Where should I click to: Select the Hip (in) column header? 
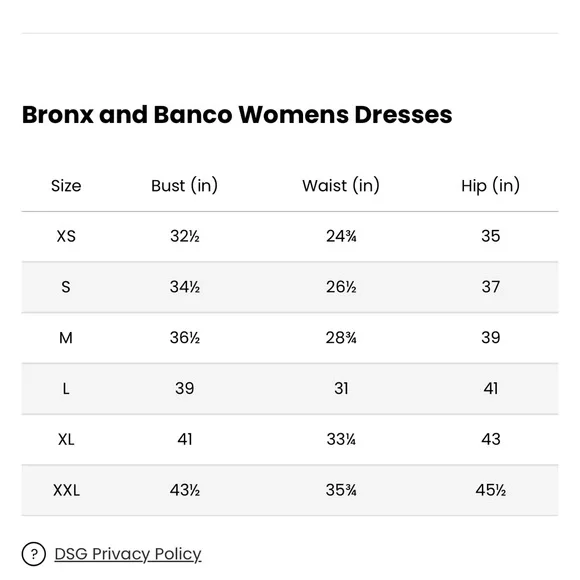coord(490,185)
